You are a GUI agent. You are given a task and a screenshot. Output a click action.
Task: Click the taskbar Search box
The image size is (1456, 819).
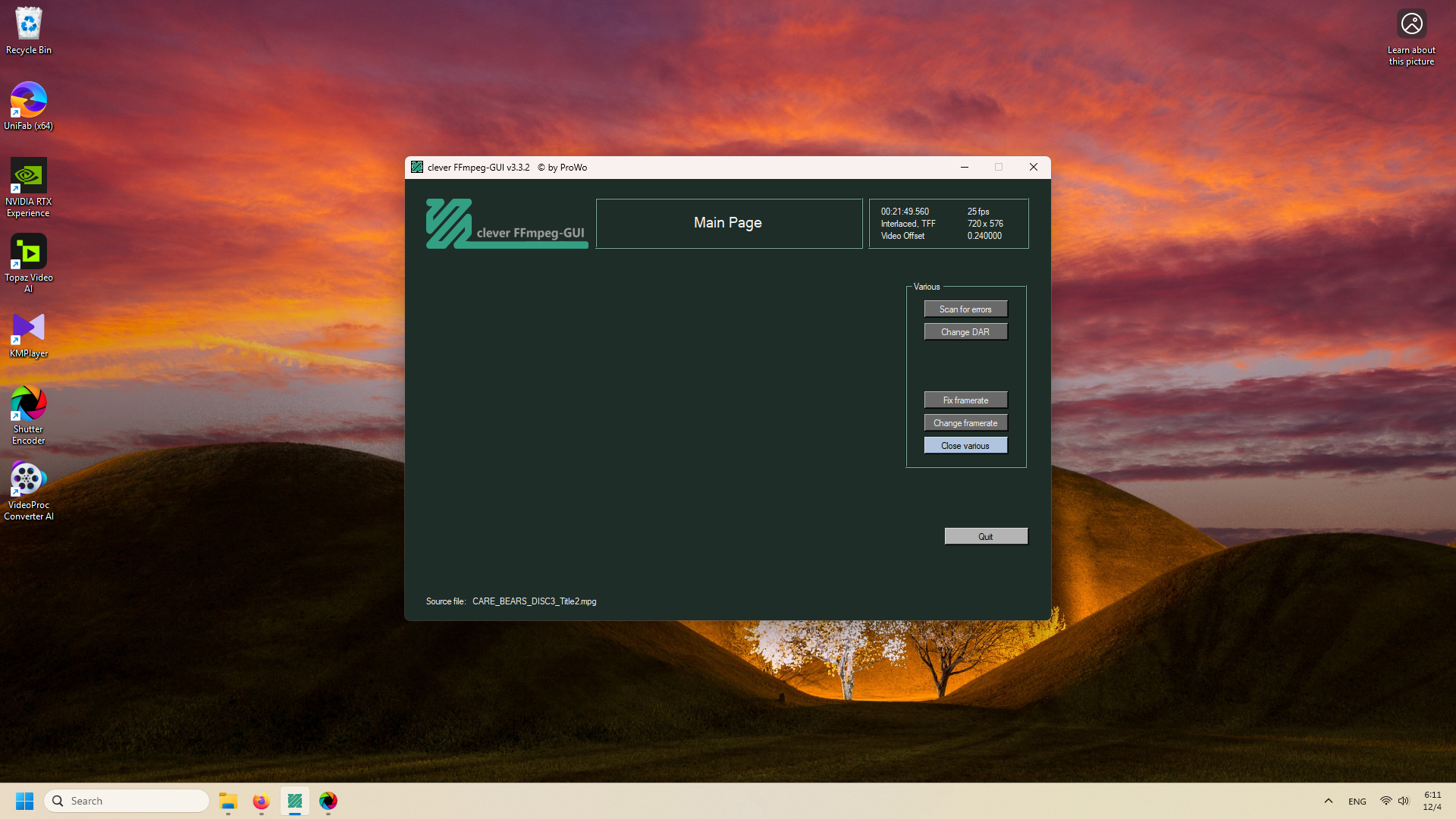[127, 801]
